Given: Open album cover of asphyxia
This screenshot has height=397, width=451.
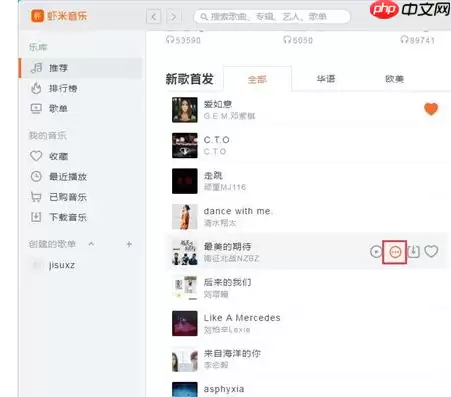Looking at the screenshot, I should pos(185,389).
